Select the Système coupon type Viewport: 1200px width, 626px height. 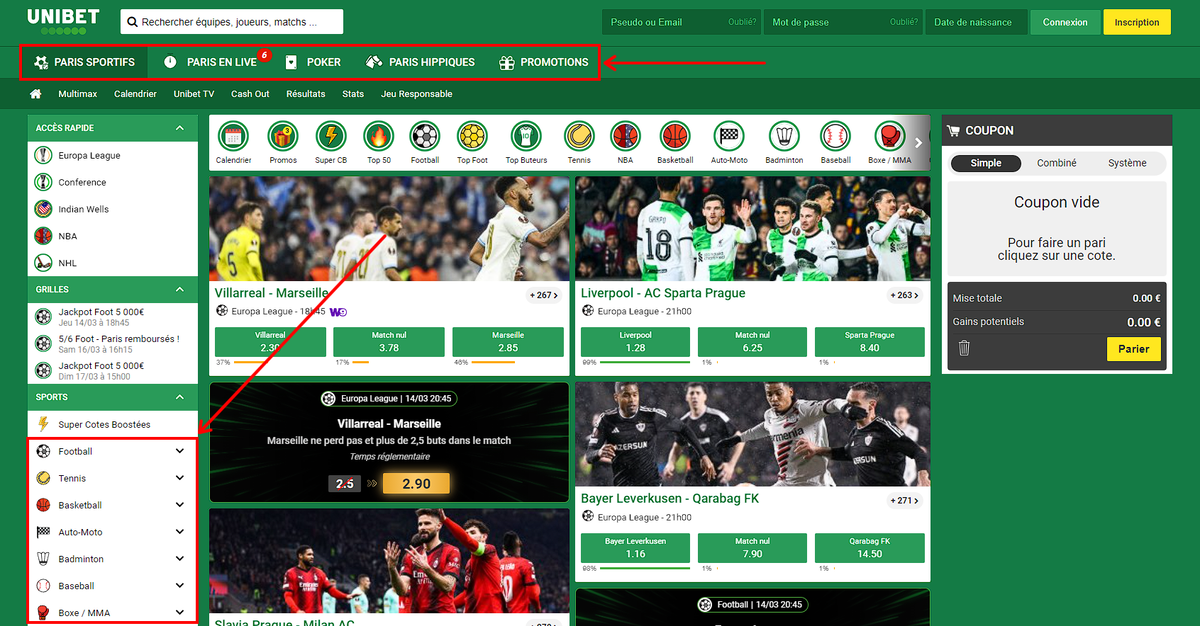click(x=1127, y=163)
